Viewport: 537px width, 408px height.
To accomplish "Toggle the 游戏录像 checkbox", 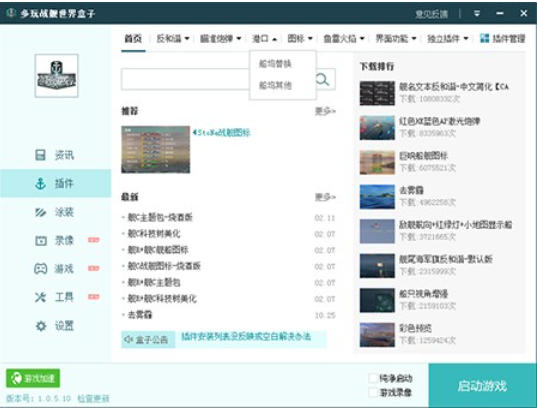I will 373,392.
